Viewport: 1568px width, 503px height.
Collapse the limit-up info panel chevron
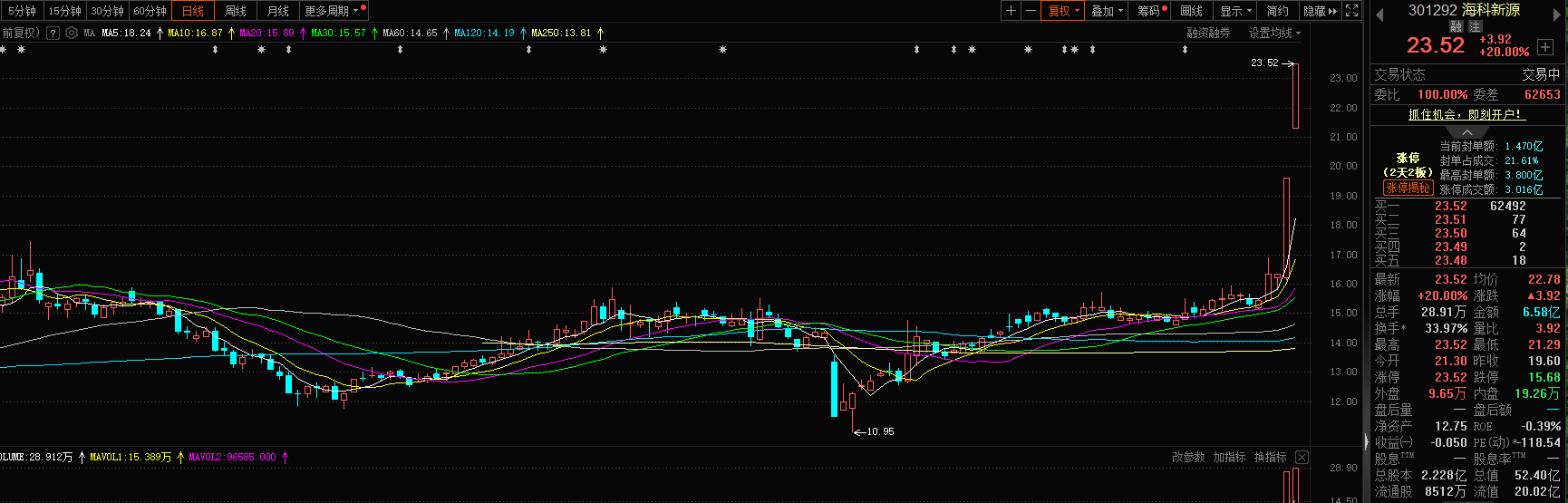tap(1467, 132)
